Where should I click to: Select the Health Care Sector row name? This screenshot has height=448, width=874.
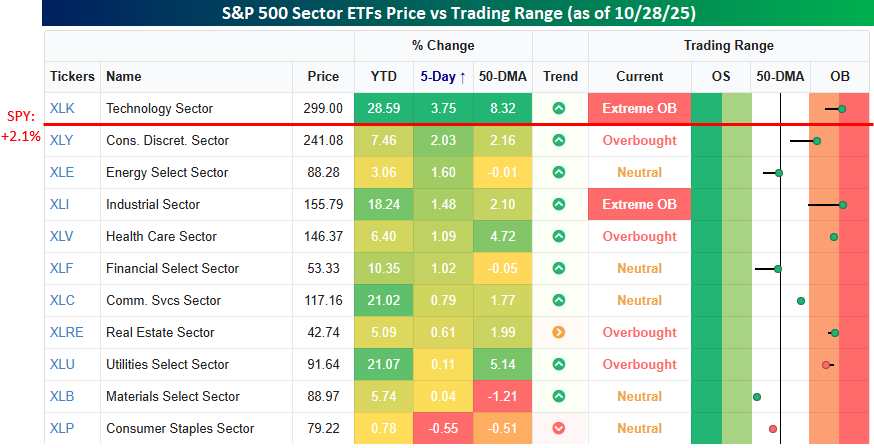160,236
